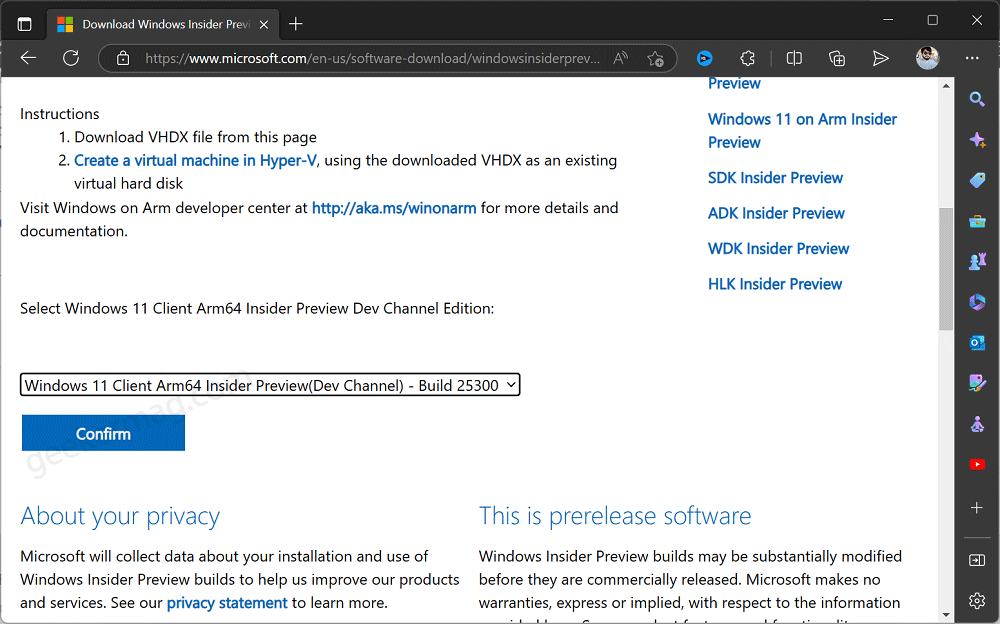The width and height of the screenshot is (1000, 624).
Task: Open sidebar Microsoft 365 icon
Action: pos(977,302)
